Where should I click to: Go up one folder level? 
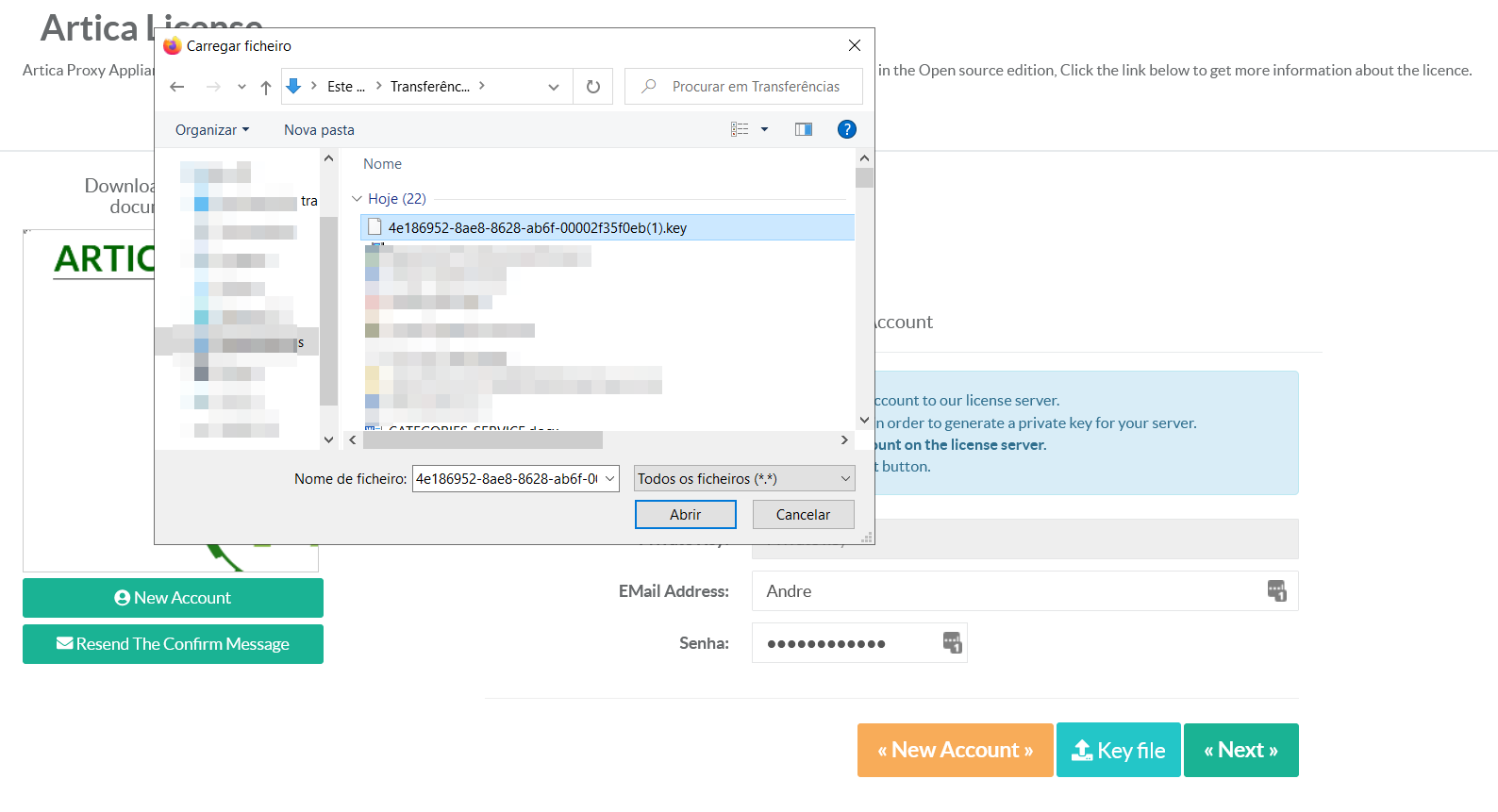266,87
